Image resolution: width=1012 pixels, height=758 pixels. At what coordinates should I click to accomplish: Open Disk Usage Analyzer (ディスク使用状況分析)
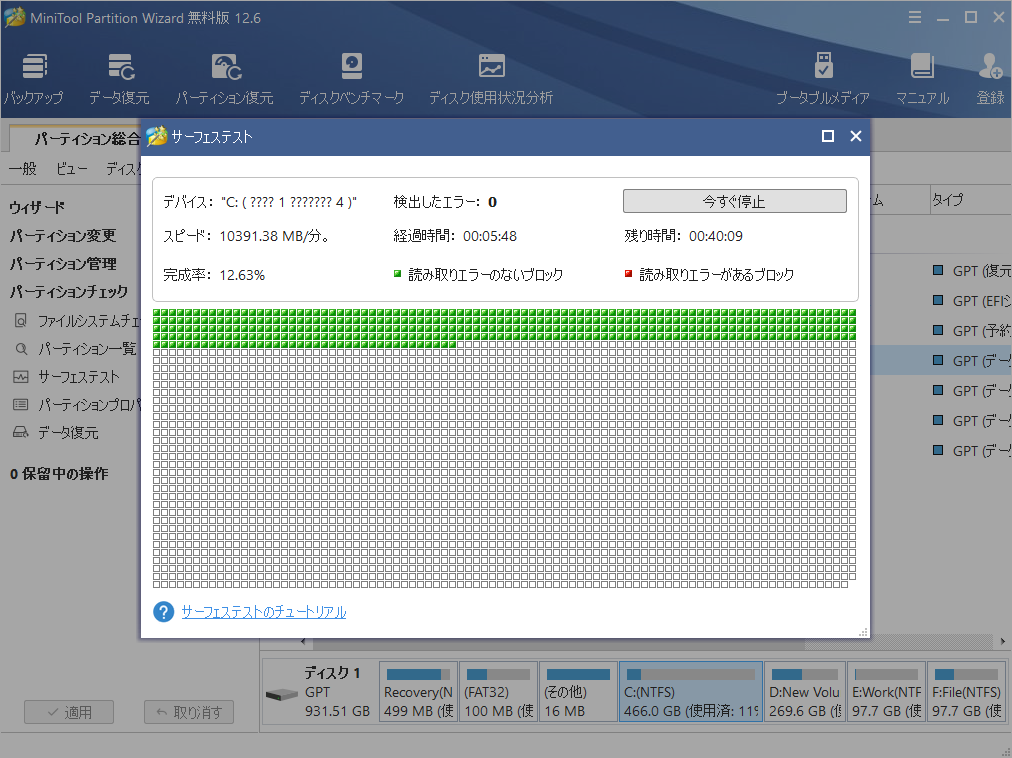tap(491, 79)
